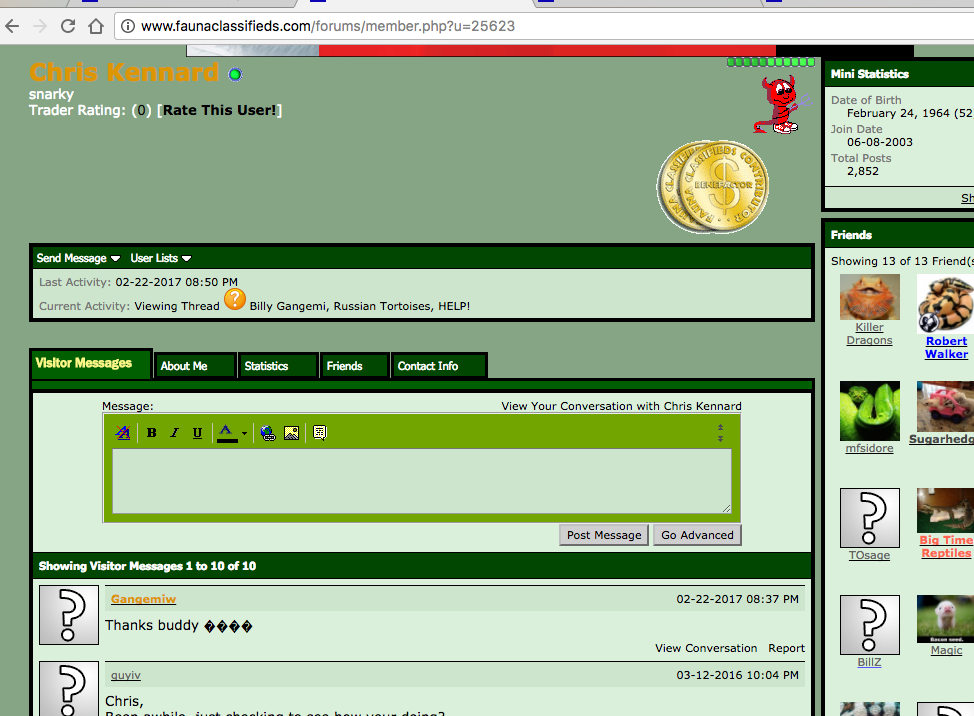Open Killer Dragons friend link
This screenshot has height=716, width=974.
(x=869, y=333)
